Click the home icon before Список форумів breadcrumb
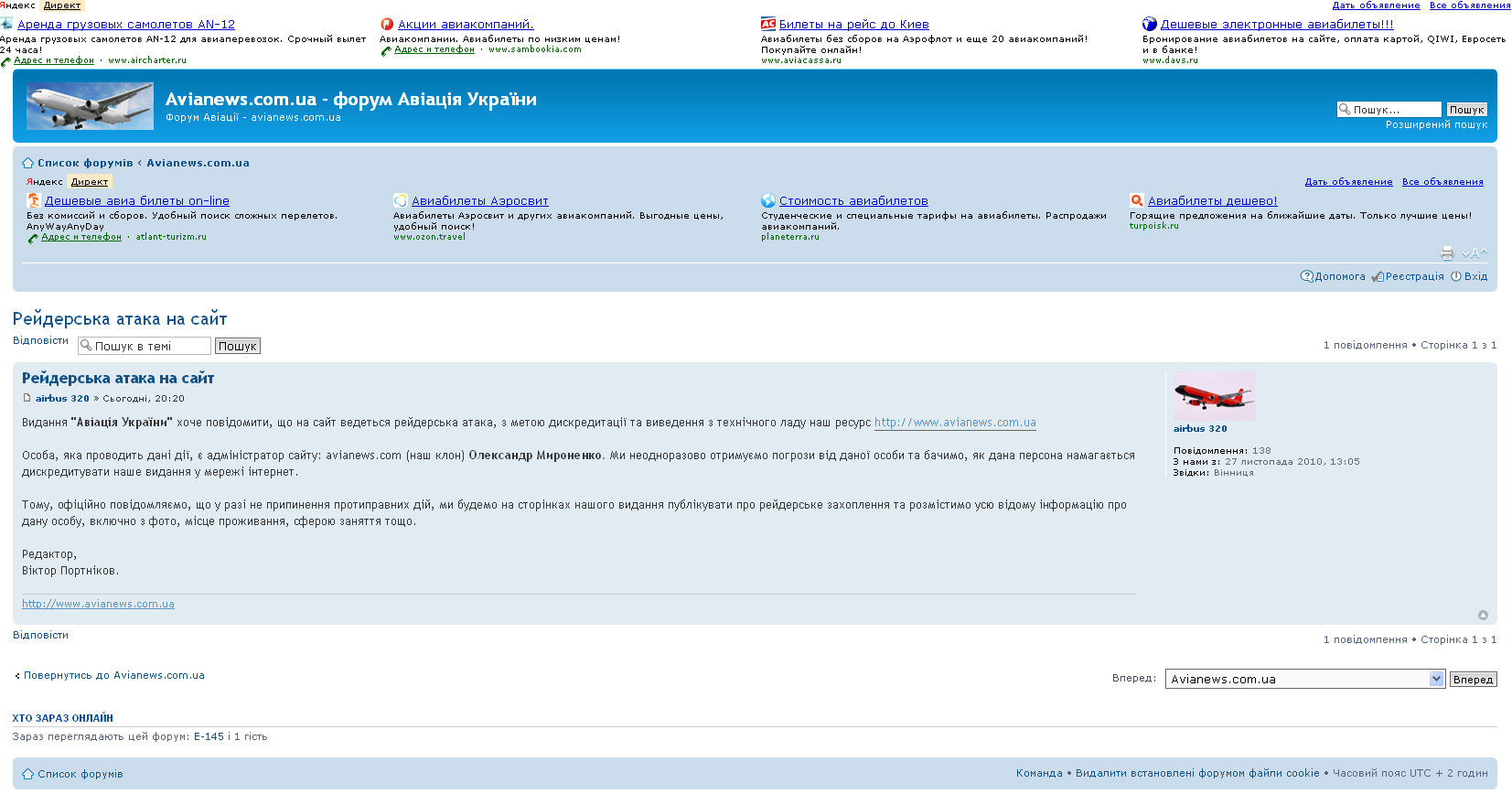 27,163
